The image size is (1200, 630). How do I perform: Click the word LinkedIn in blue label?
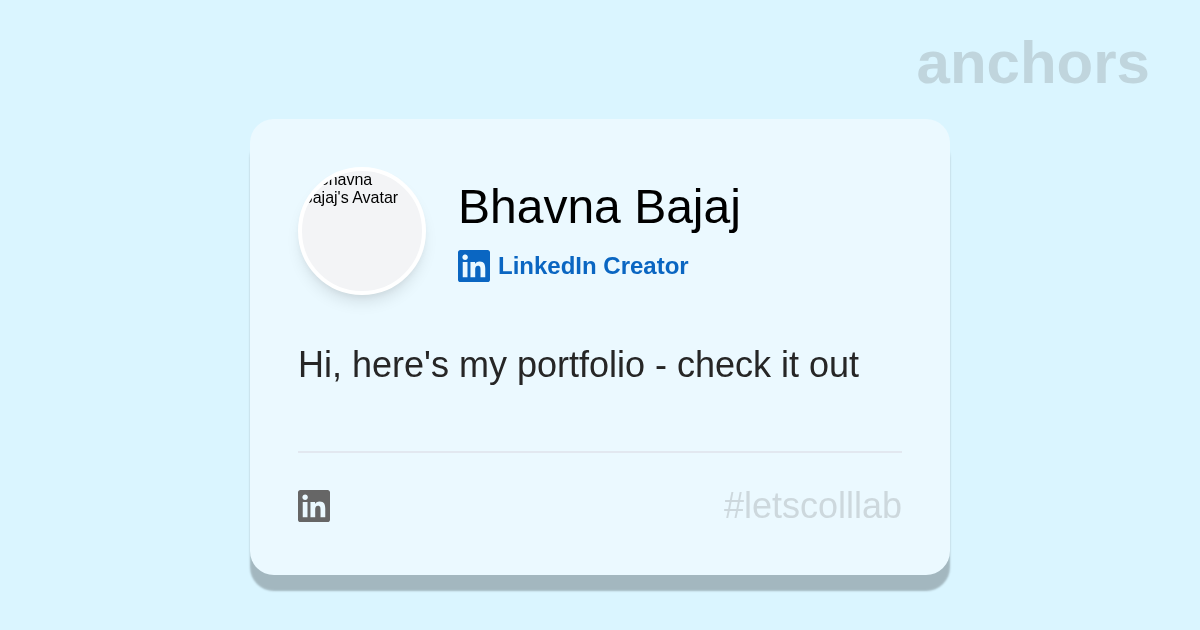(547, 266)
